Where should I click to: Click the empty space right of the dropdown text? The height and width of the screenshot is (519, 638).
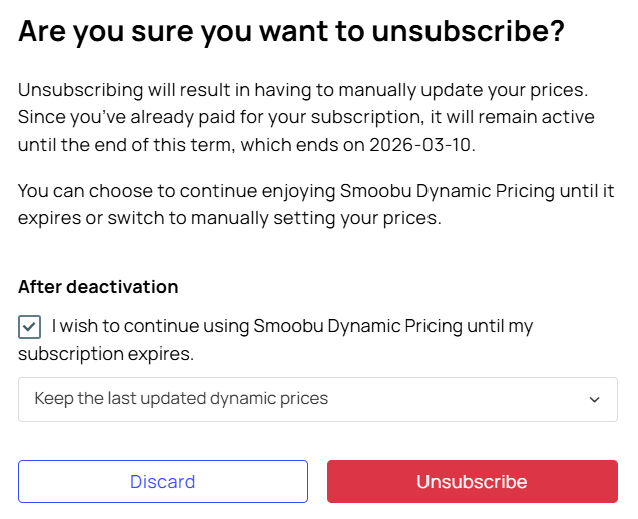click(456, 399)
